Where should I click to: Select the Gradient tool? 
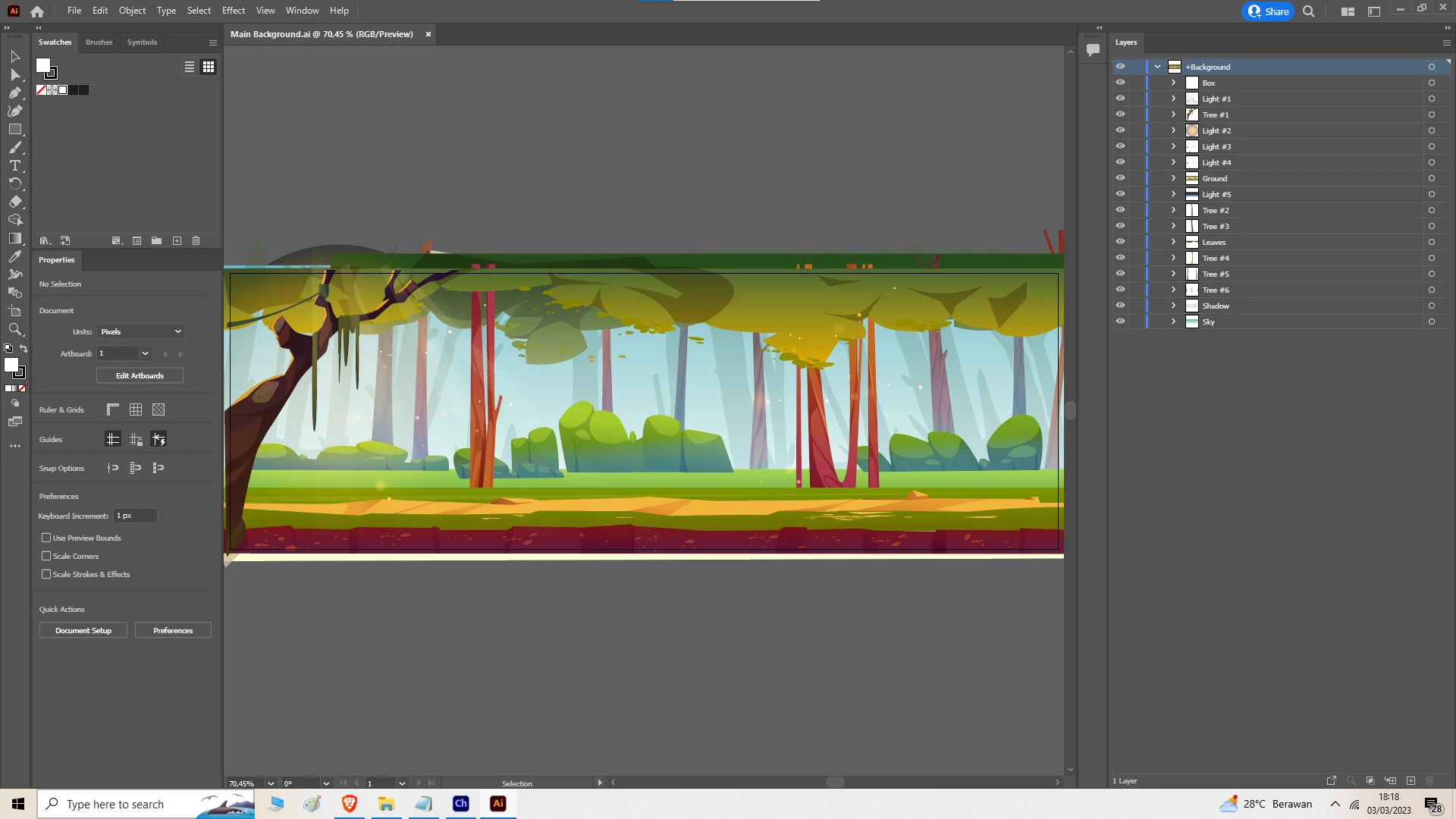tap(14, 238)
